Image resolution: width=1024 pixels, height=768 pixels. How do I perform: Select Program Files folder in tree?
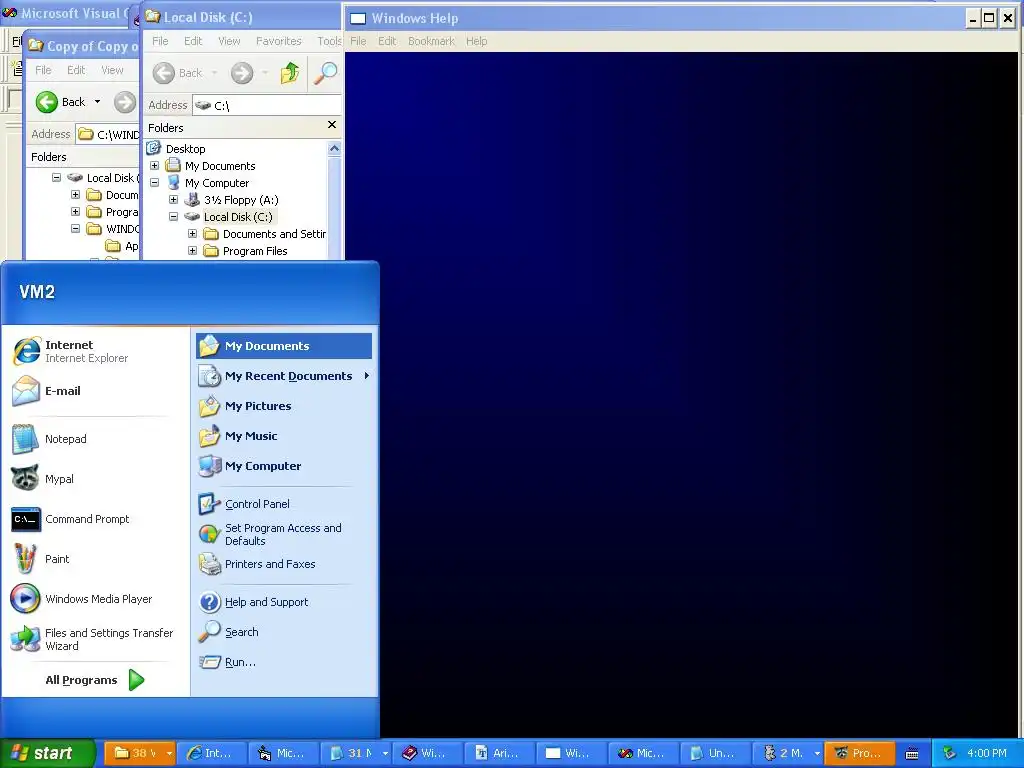click(x=255, y=251)
